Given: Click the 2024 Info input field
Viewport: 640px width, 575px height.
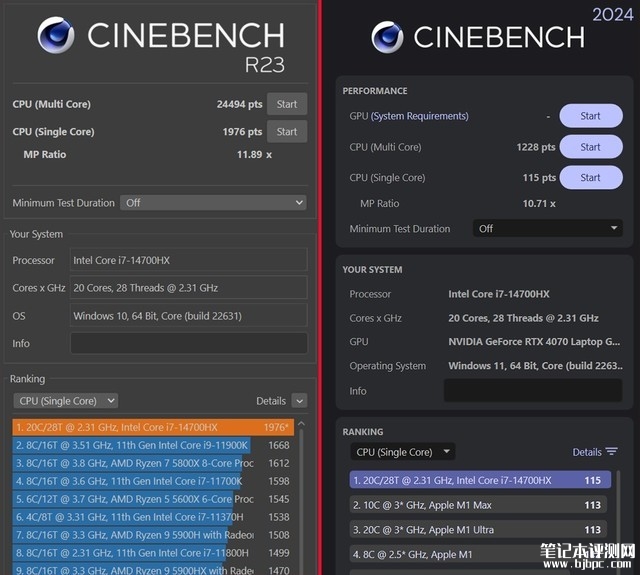Looking at the screenshot, I should point(533,390).
